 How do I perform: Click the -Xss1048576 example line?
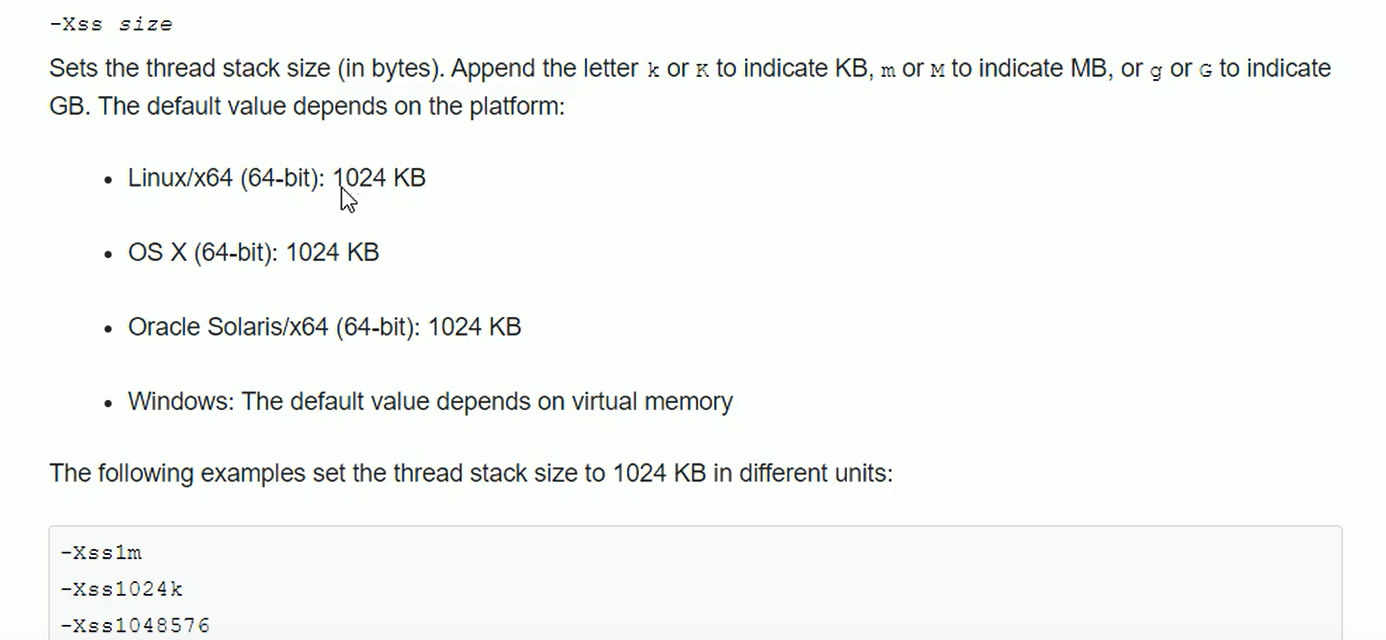click(x=135, y=626)
